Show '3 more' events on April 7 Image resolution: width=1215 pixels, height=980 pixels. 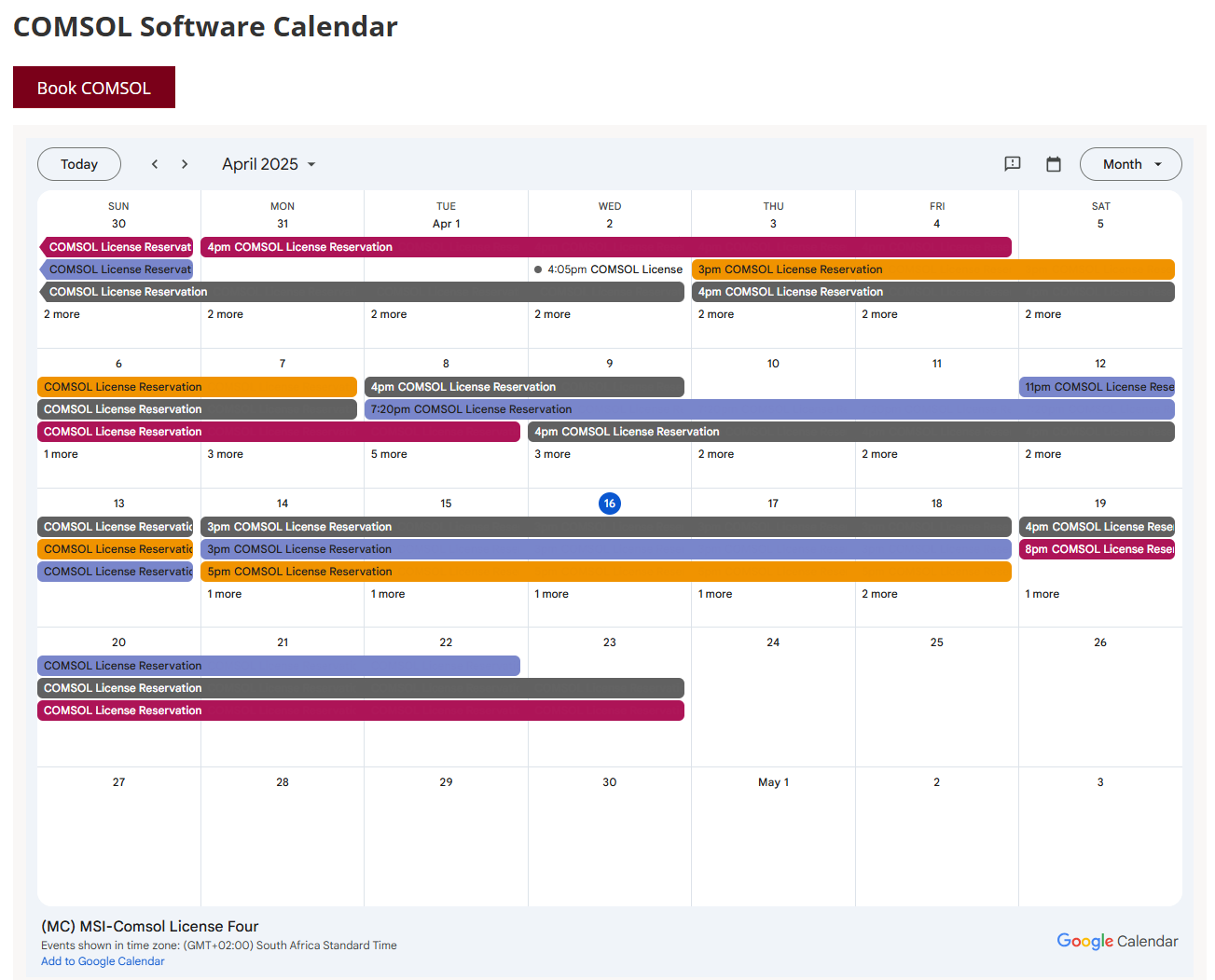225,454
